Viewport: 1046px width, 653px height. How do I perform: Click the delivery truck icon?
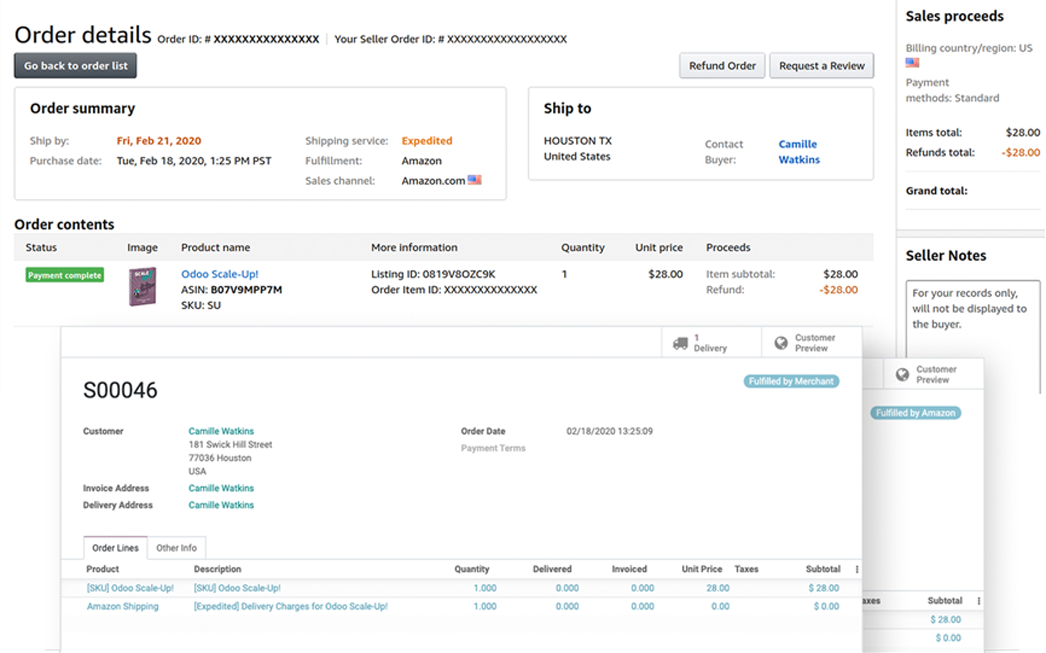[x=680, y=343]
